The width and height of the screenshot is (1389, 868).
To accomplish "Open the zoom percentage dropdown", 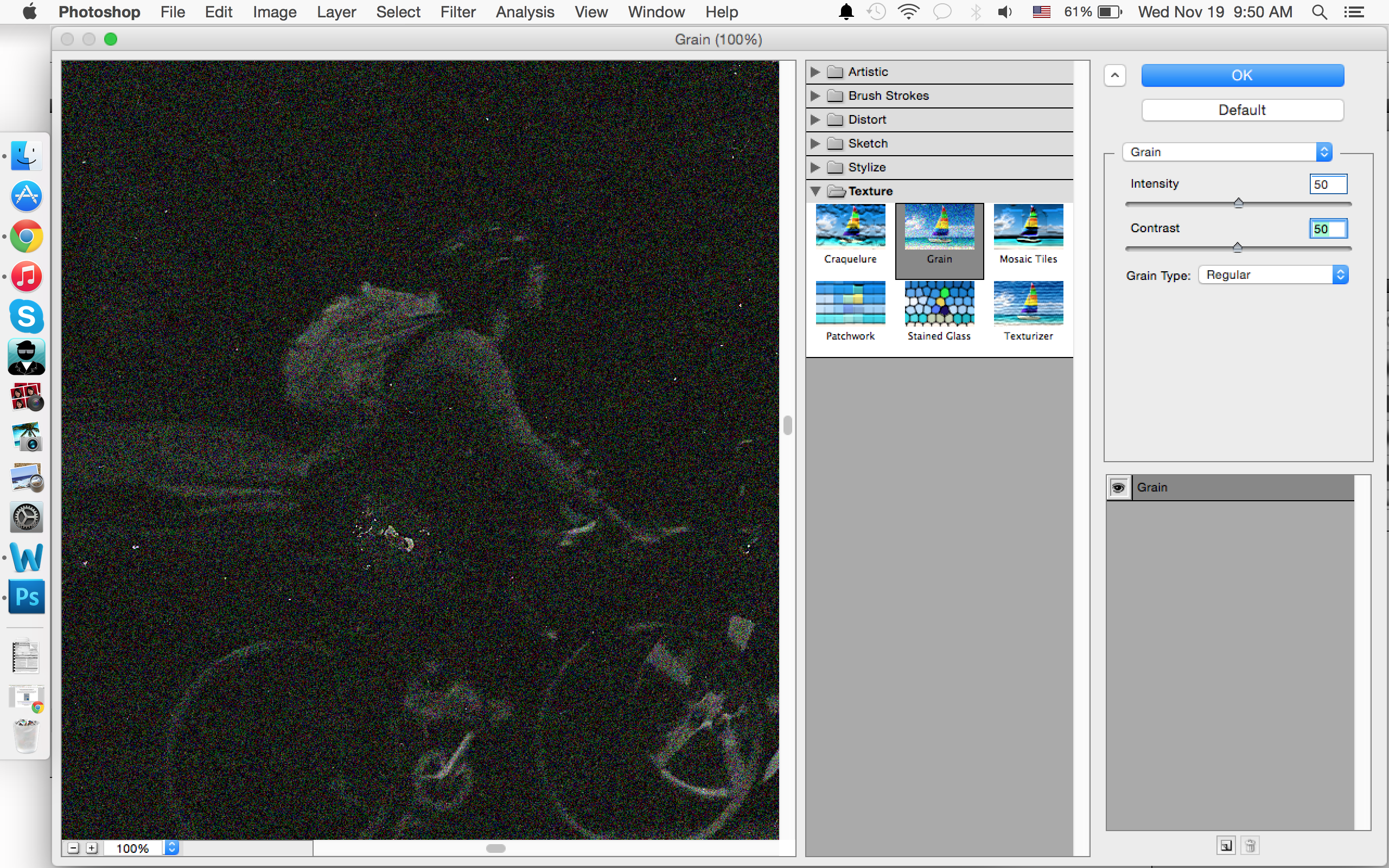I will (171, 848).
